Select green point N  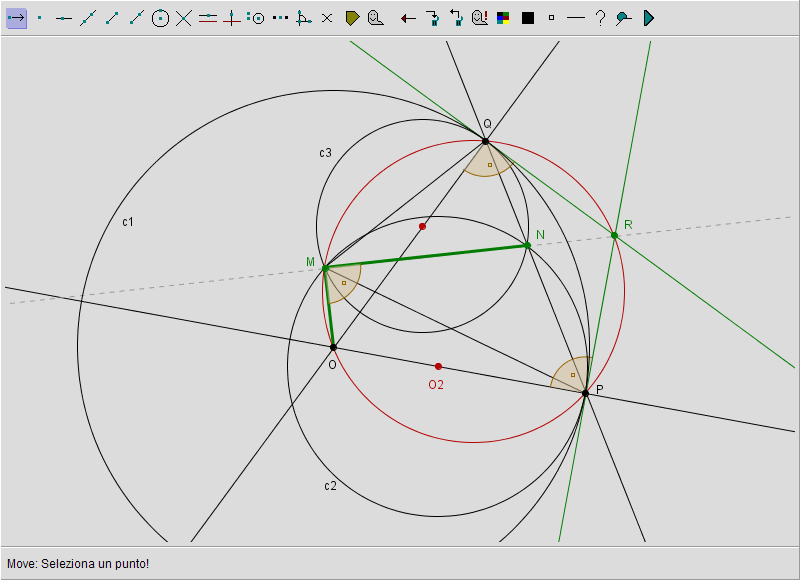point(528,245)
